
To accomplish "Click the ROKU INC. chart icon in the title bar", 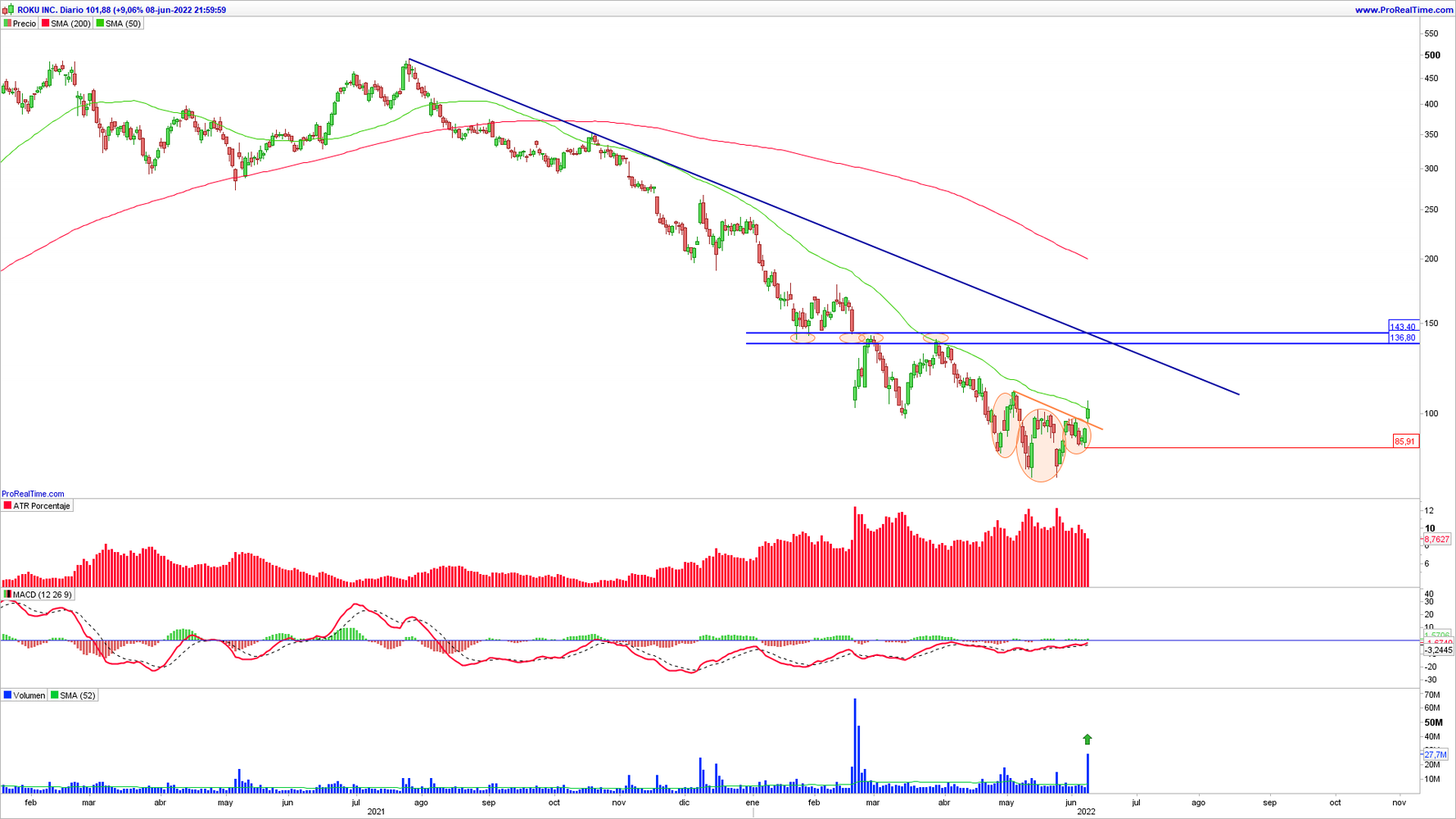I will coord(9,10).
